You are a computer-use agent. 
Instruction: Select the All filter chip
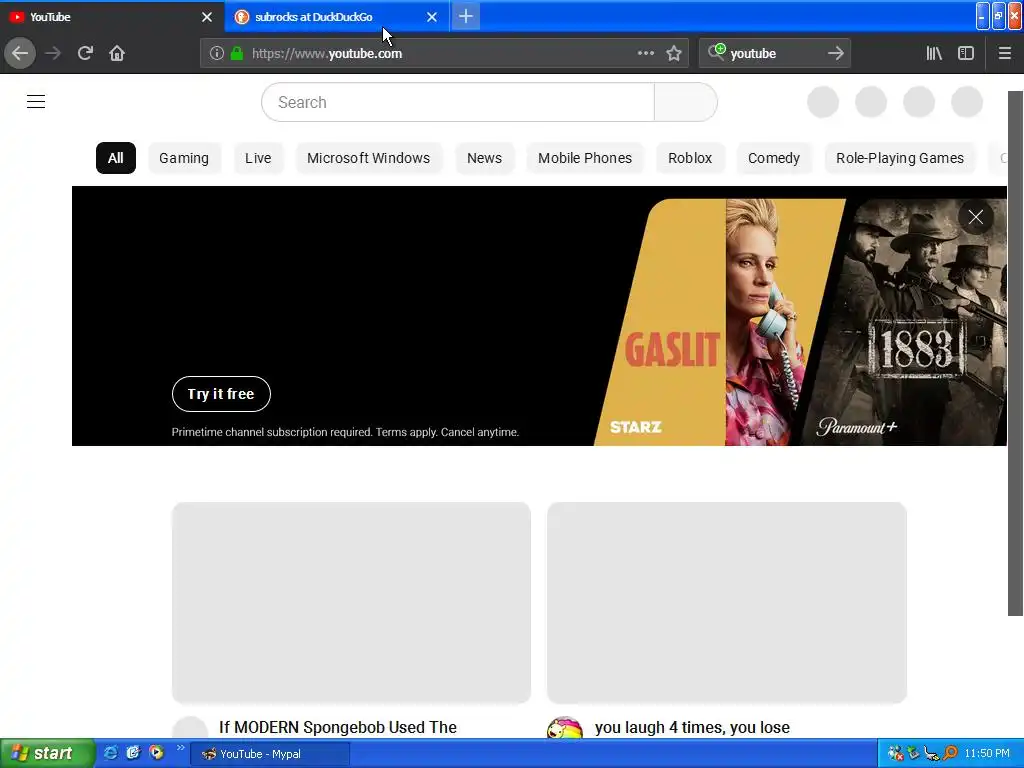[116, 158]
